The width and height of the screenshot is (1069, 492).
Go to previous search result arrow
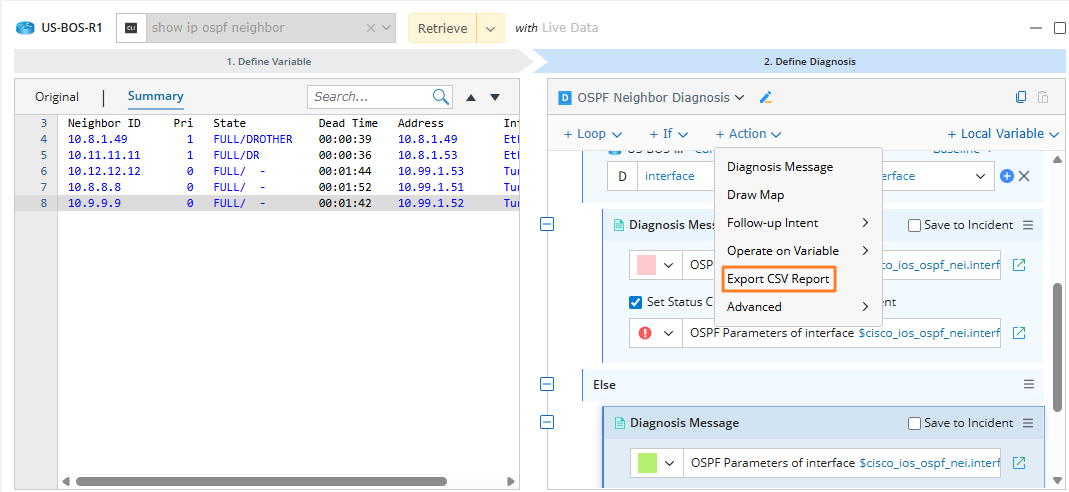click(470, 97)
